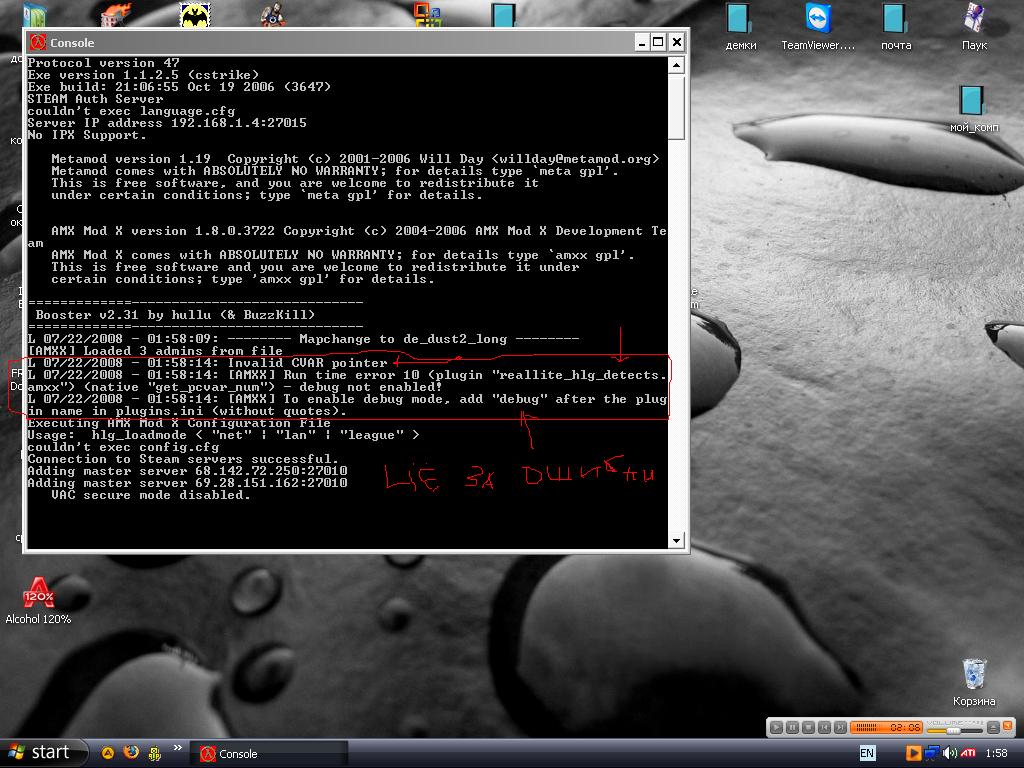Click the 'Booster v2.31 by hullu' line
The image size is (1024, 768).
(175, 315)
